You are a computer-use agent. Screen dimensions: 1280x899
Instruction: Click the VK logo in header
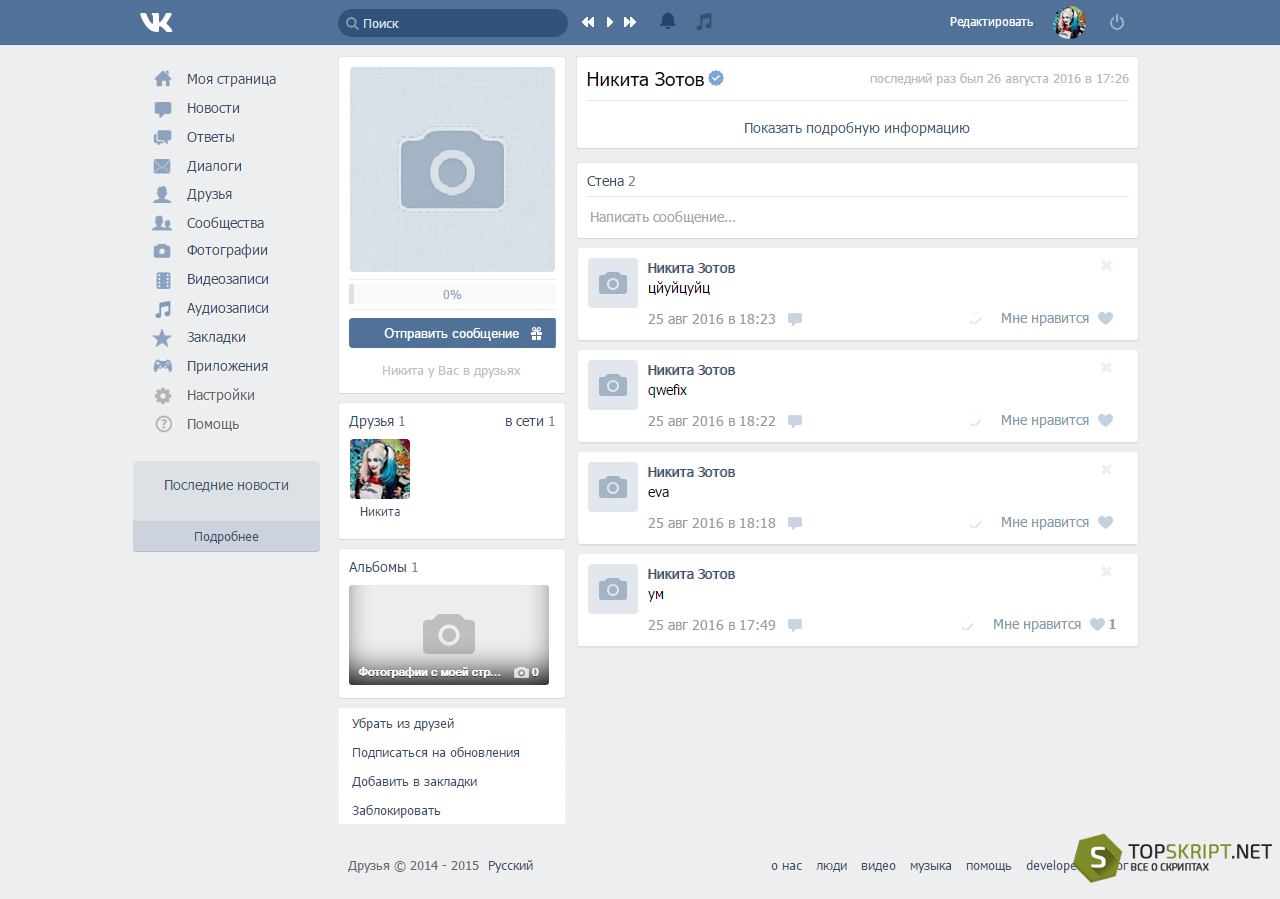click(x=156, y=22)
